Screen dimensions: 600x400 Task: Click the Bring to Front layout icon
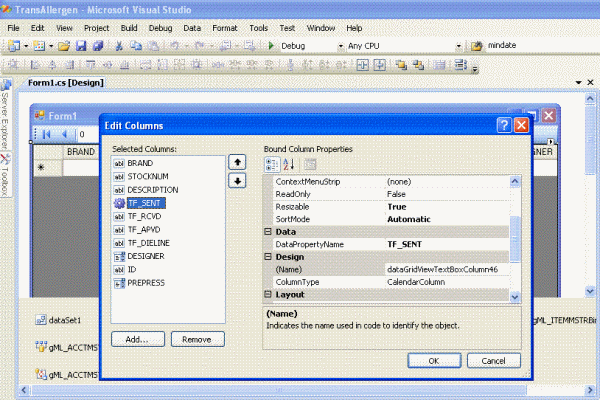pos(401,65)
